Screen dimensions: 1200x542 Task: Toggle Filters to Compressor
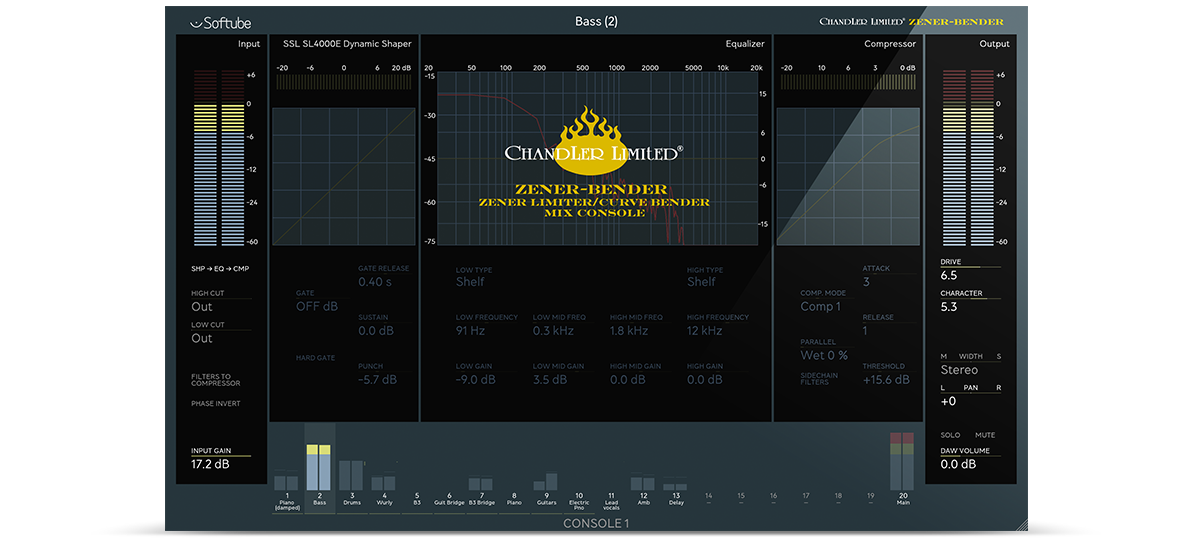tap(216, 380)
